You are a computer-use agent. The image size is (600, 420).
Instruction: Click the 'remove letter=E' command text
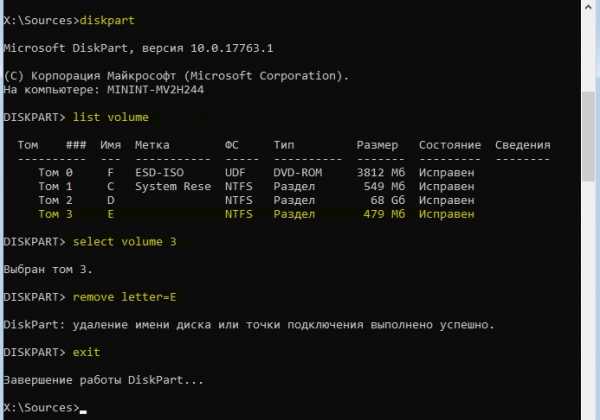(x=124, y=297)
